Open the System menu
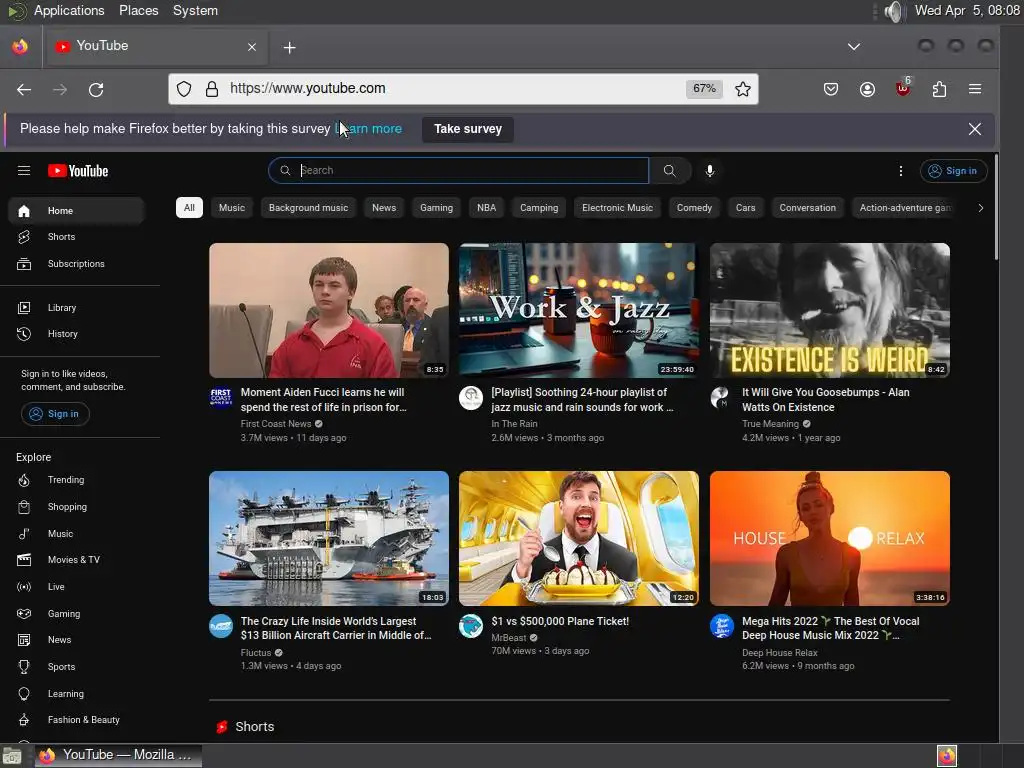The image size is (1024, 768). coord(195,10)
